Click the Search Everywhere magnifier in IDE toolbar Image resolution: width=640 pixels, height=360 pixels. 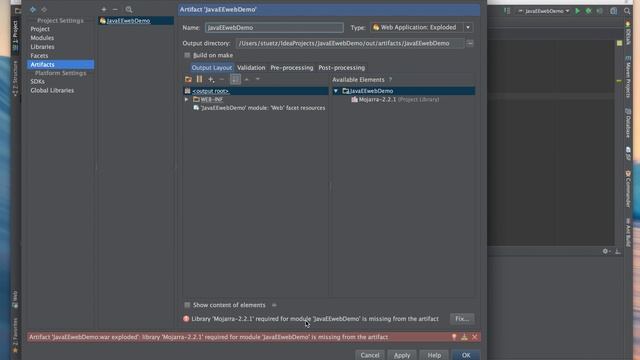click(627, 11)
